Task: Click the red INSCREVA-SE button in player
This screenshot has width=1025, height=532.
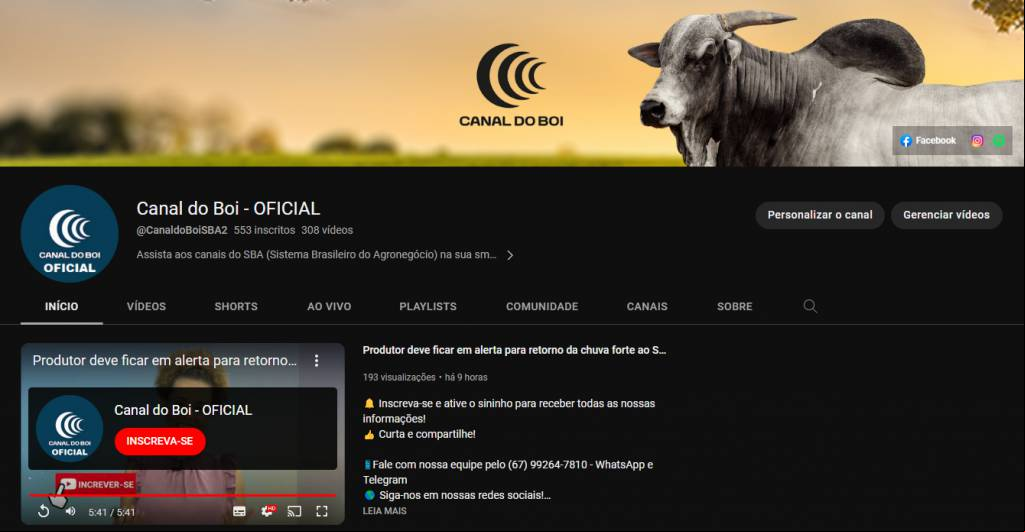Action: [160, 441]
